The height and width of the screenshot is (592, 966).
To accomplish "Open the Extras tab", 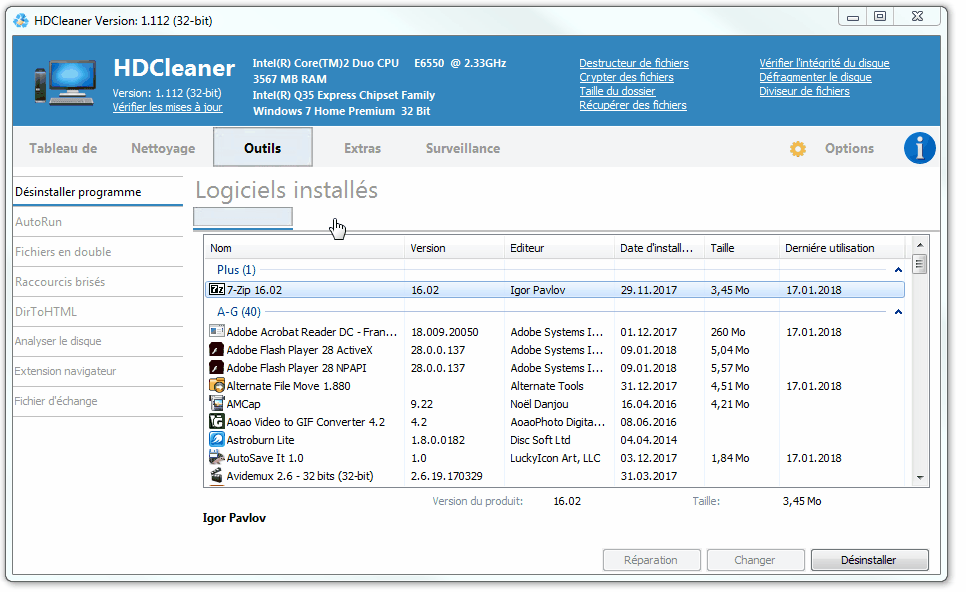I will pyautogui.click(x=362, y=148).
